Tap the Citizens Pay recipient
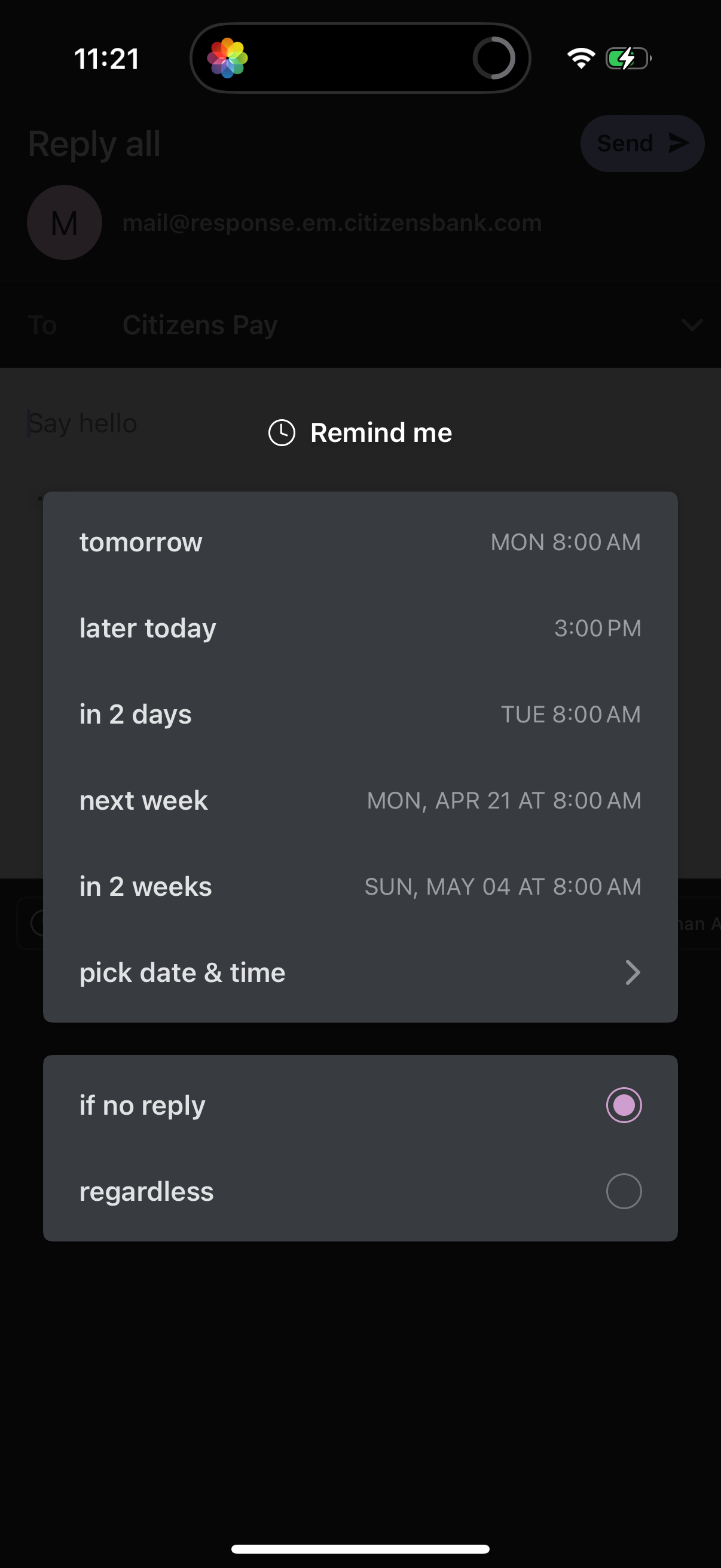721x1568 pixels. coord(200,325)
